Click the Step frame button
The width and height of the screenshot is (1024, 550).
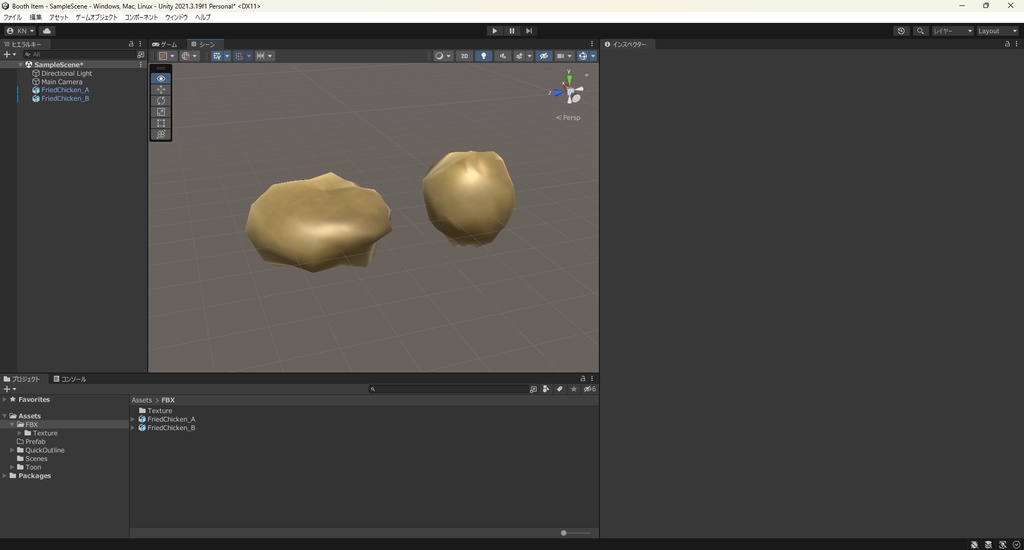coord(528,31)
